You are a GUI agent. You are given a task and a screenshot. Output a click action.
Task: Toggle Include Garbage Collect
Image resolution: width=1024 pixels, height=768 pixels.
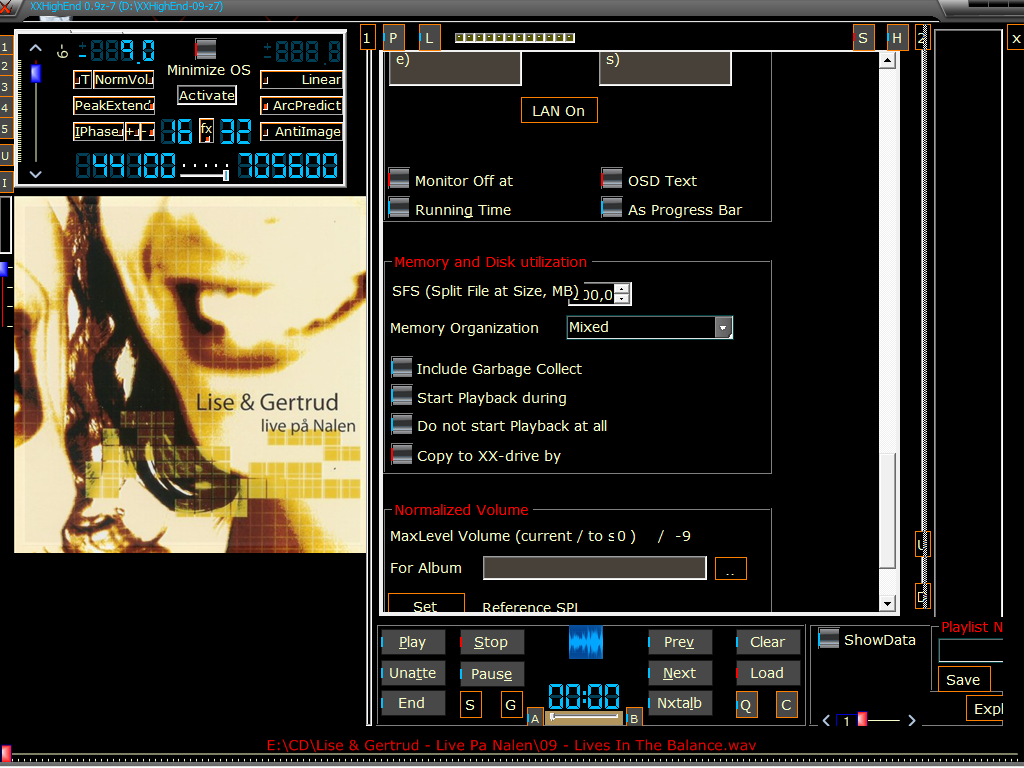click(x=402, y=367)
